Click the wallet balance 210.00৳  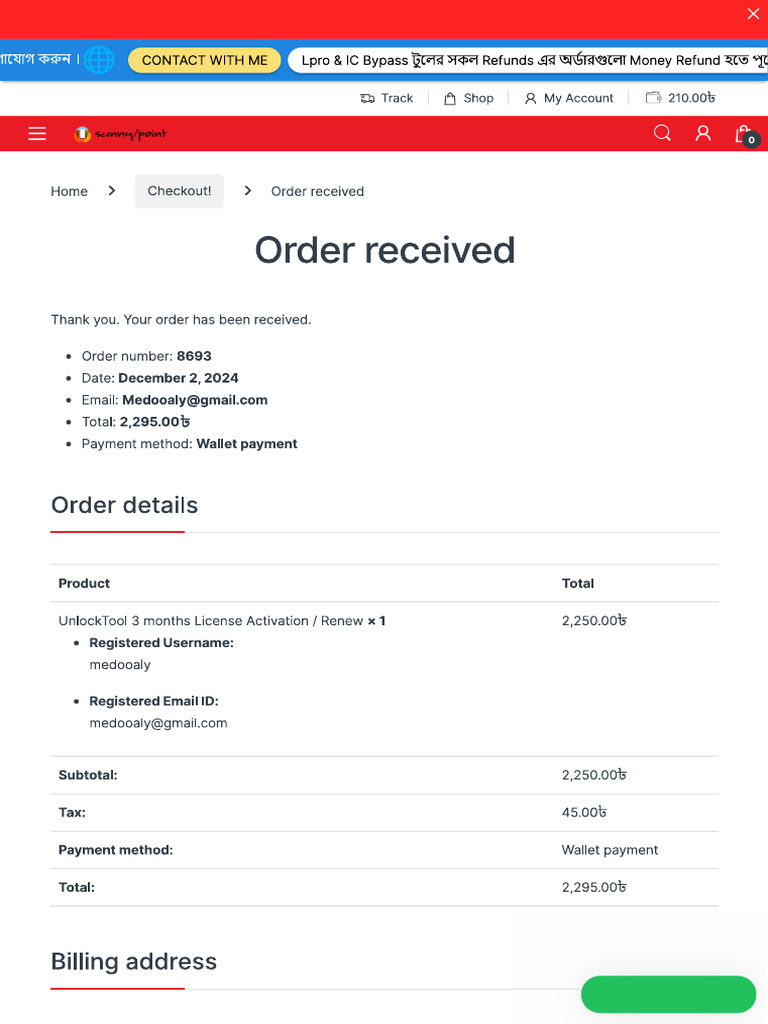tap(681, 98)
